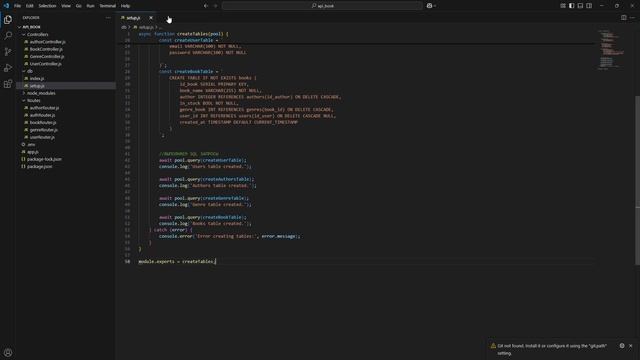Viewport: 640px width, 360px height.
Task: Open editor more actions ellipsis
Action: tap(632, 18)
